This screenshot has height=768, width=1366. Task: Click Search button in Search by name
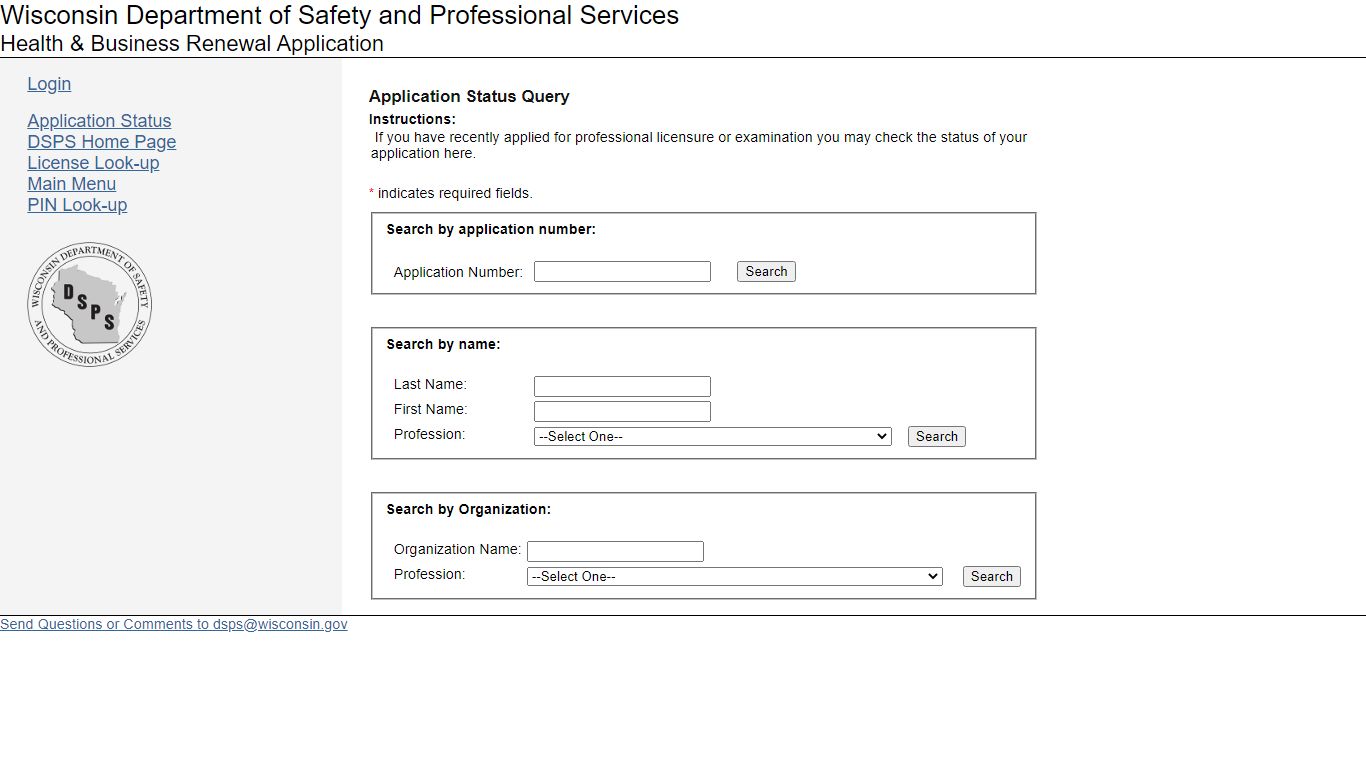(x=936, y=436)
